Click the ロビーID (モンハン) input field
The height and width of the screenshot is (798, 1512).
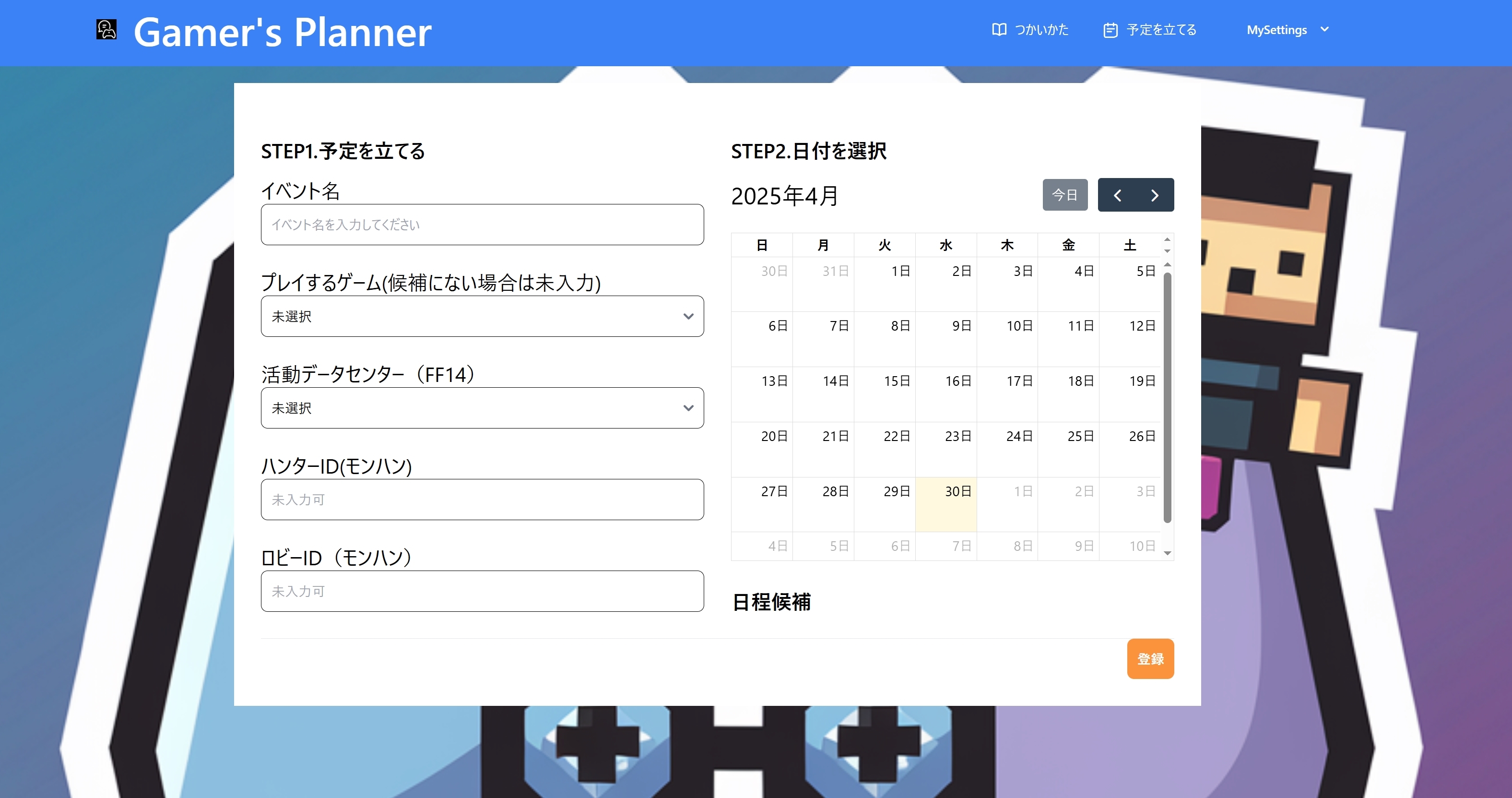click(x=482, y=591)
